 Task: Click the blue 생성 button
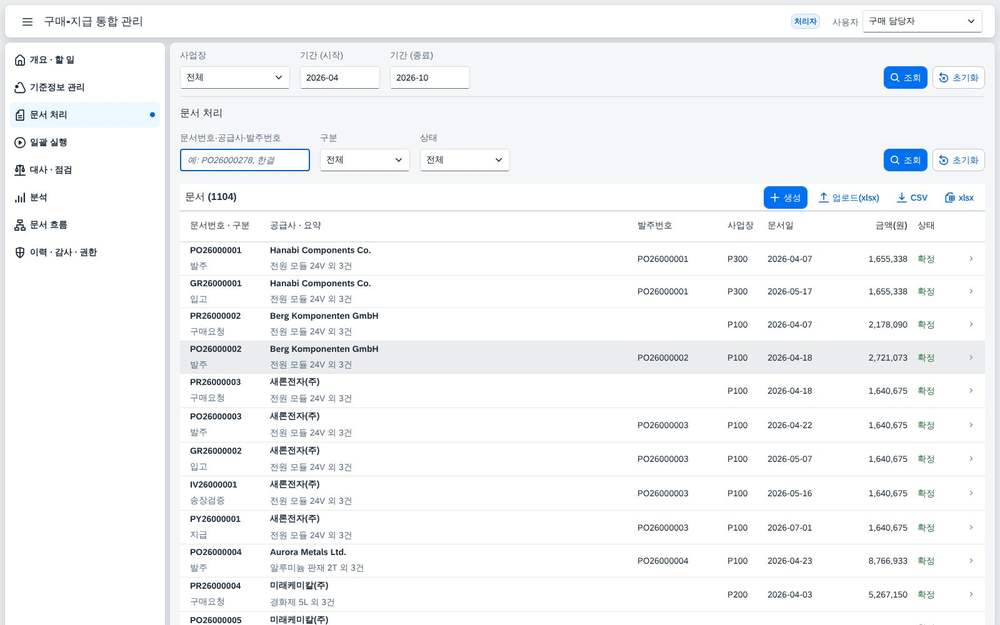pyautogui.click(x=785, y=198)
